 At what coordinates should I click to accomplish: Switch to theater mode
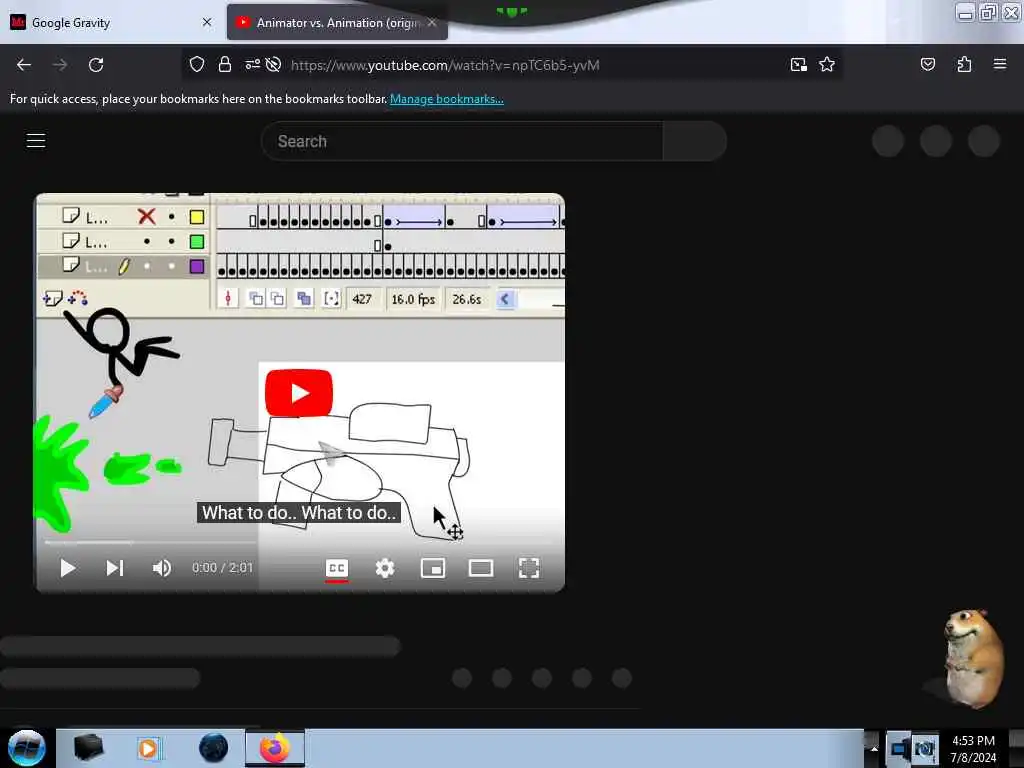(x=481, y=568)
